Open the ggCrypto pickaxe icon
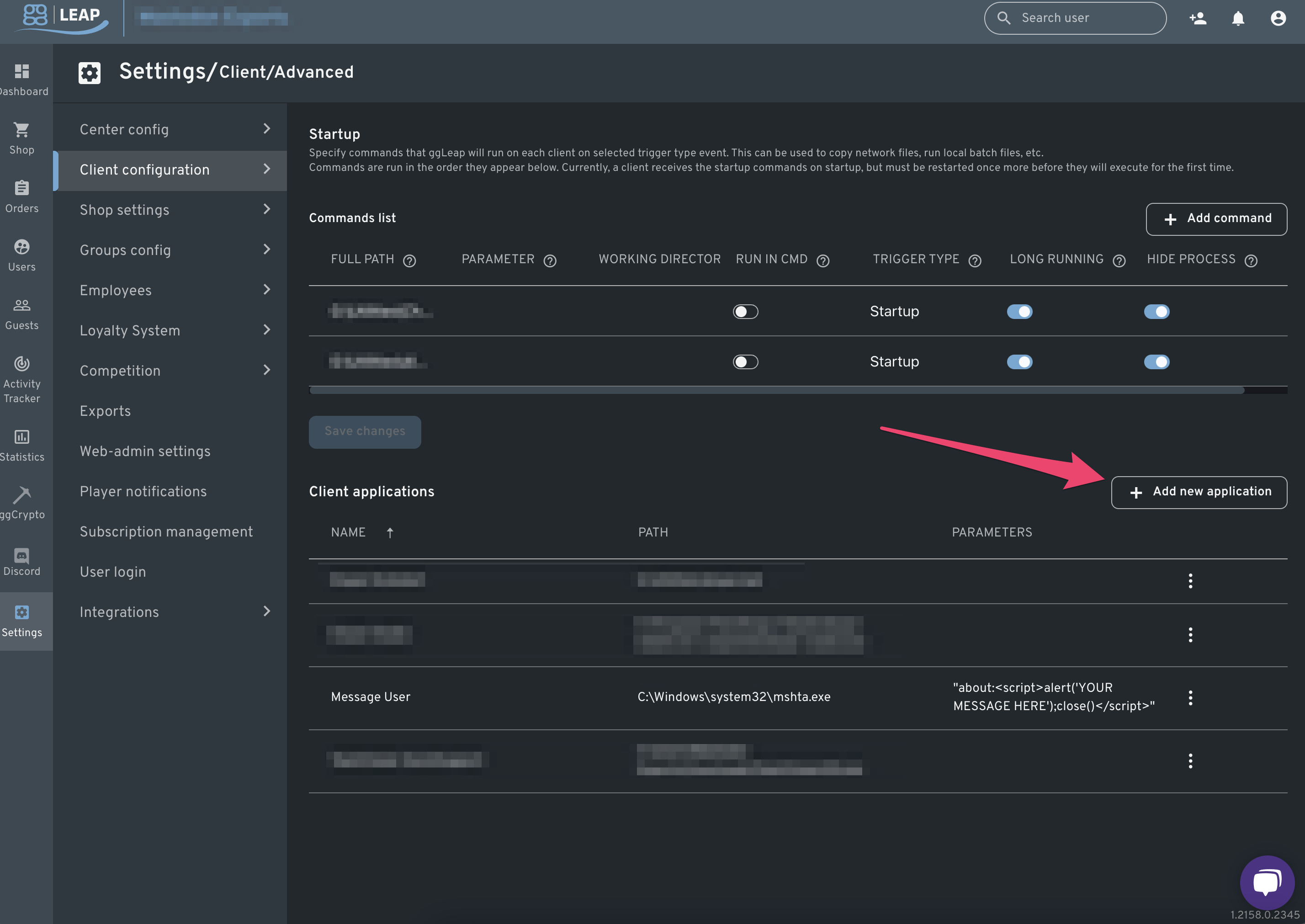Viewport: 1305px width, 924px height. tap(21, 495)
